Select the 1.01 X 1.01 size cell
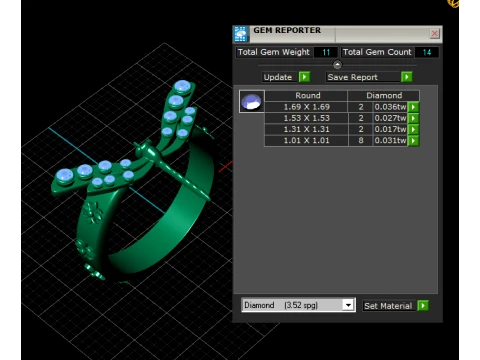The width and height of the screenshot is (480, 360). [x=306, y=140]
